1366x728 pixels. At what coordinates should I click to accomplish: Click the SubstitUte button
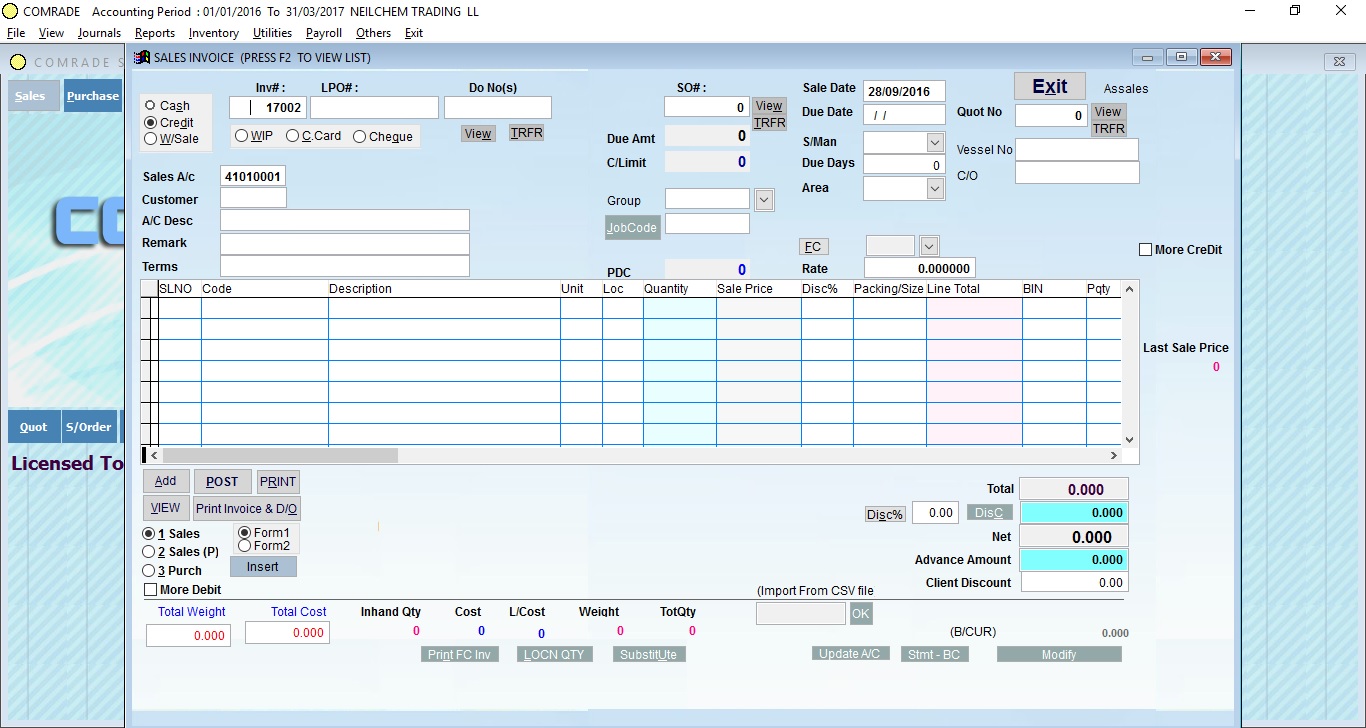tap(650, 655)
